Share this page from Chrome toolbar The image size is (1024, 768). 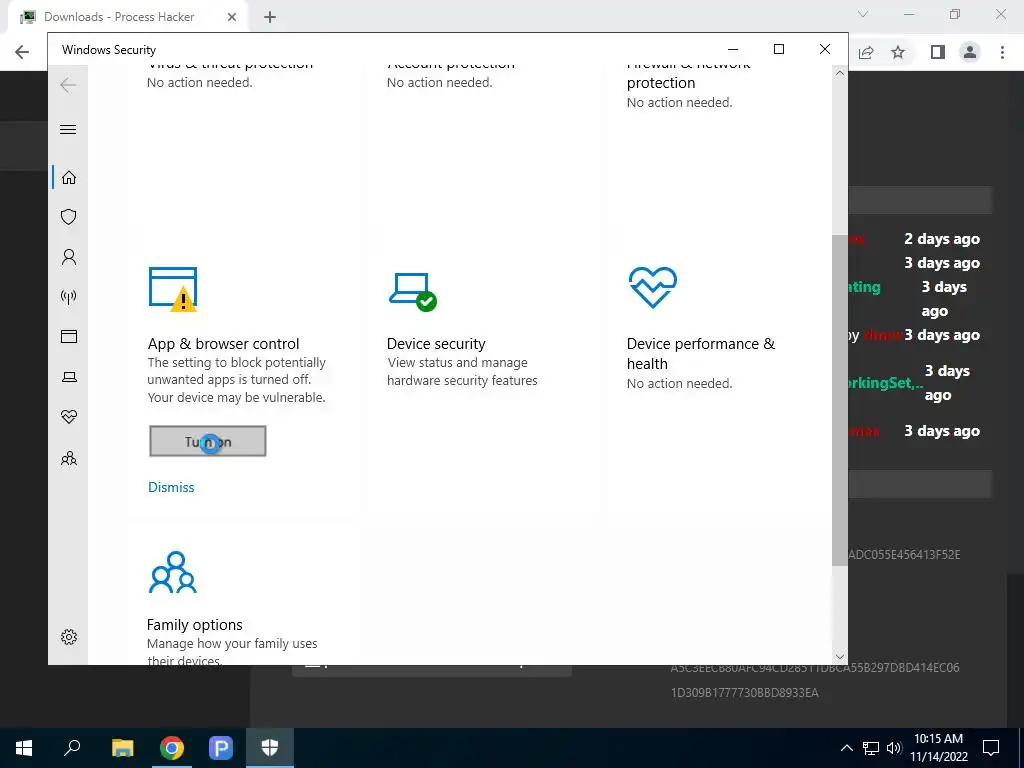point(866,52)
